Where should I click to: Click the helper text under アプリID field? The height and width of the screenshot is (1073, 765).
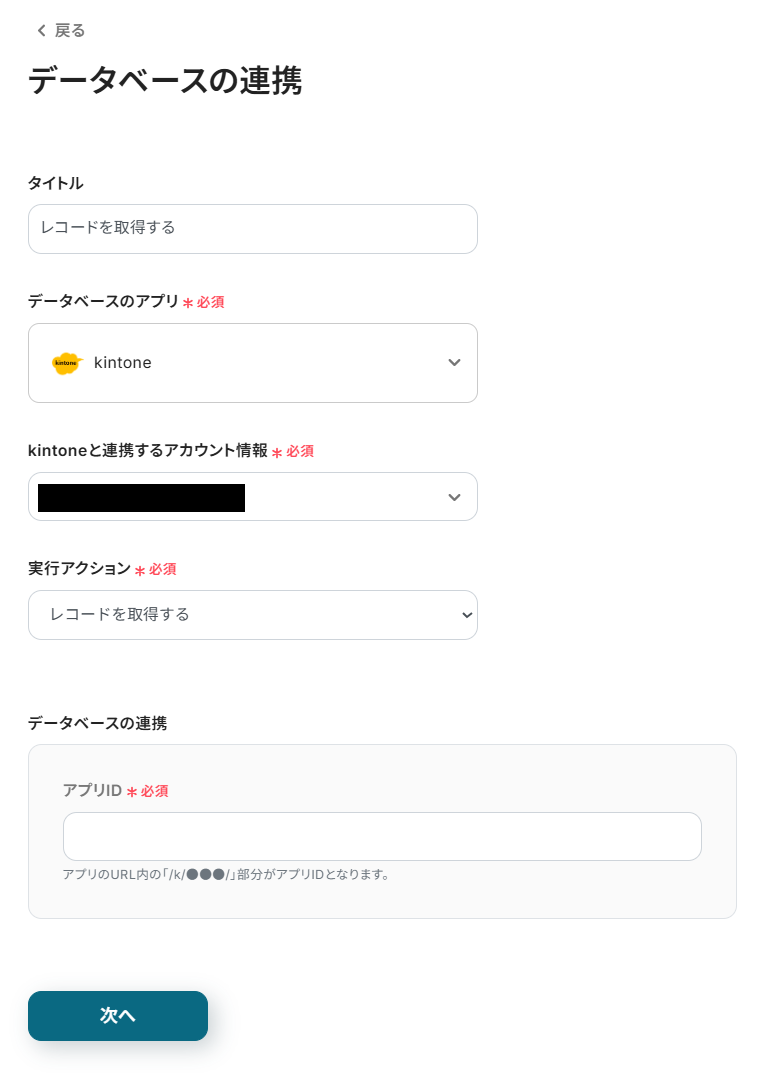(x=226, y=874)
